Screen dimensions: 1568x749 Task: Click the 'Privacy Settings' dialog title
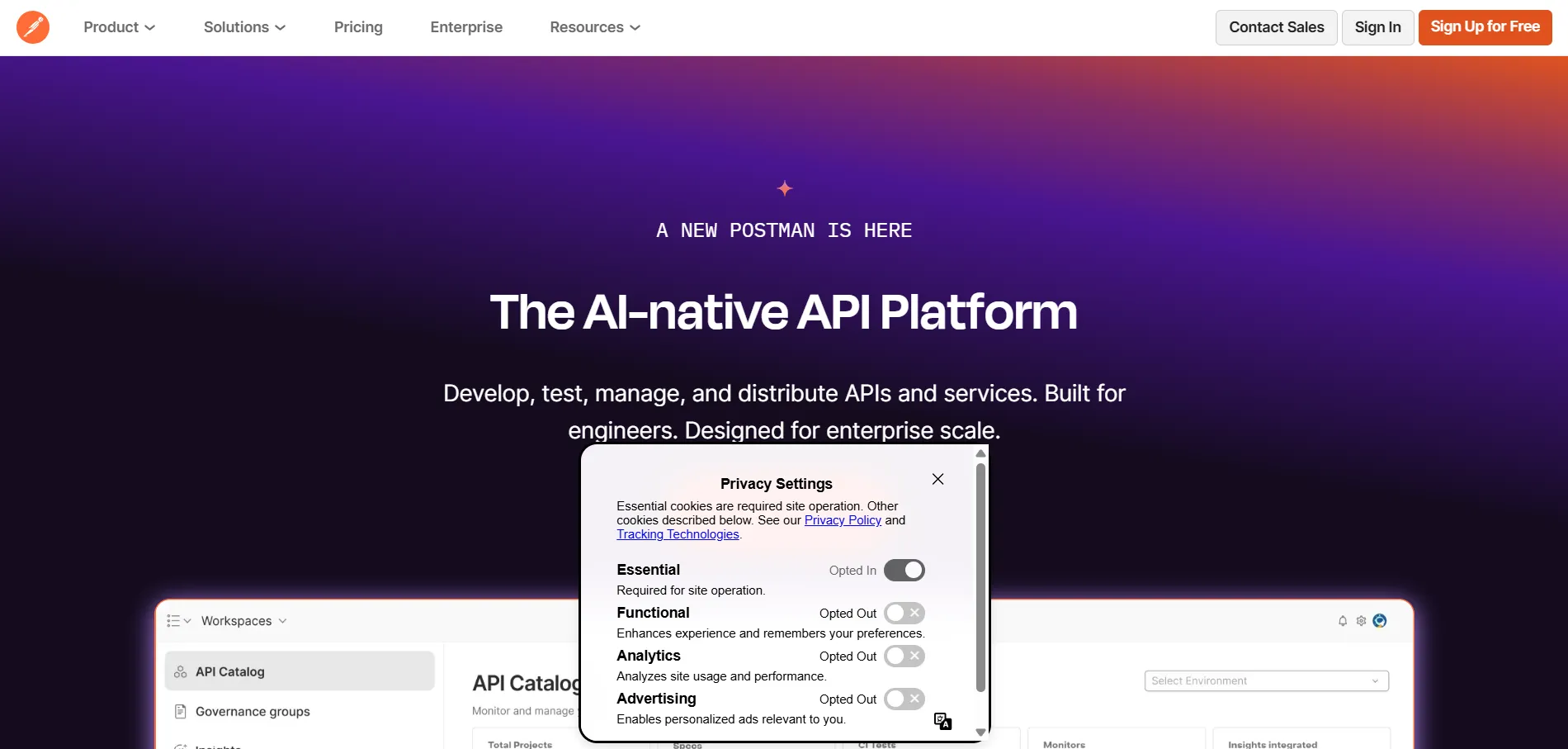pyautogui.click(x=776, y=484)
